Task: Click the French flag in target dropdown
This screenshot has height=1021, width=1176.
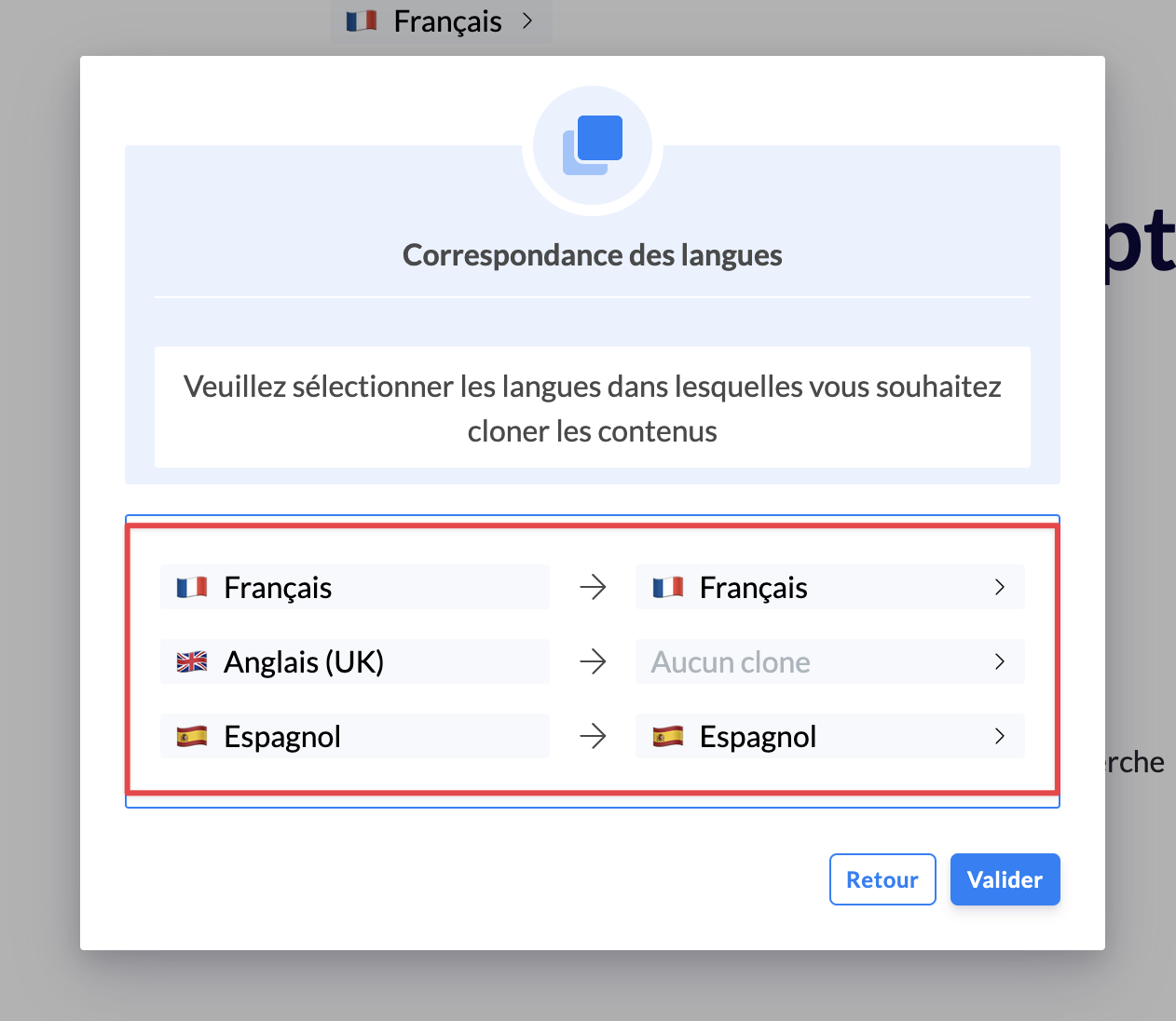Action: point(668,588)
